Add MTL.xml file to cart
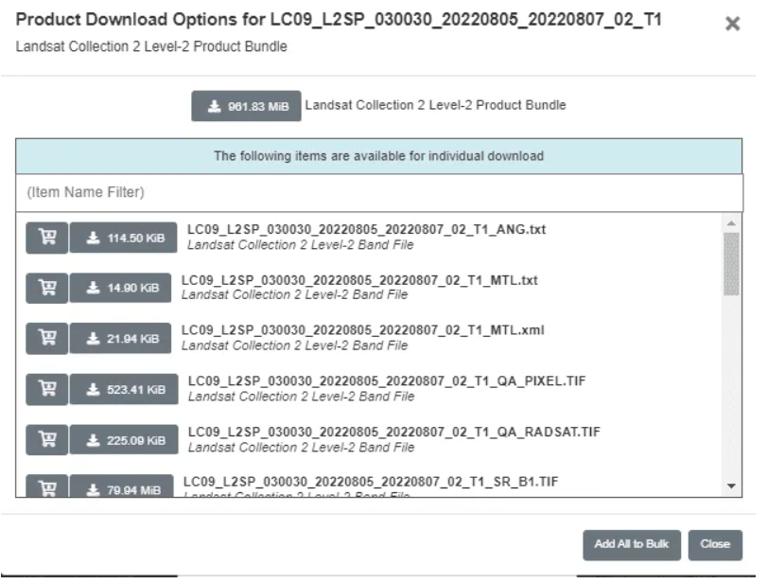 click(46, 338)
